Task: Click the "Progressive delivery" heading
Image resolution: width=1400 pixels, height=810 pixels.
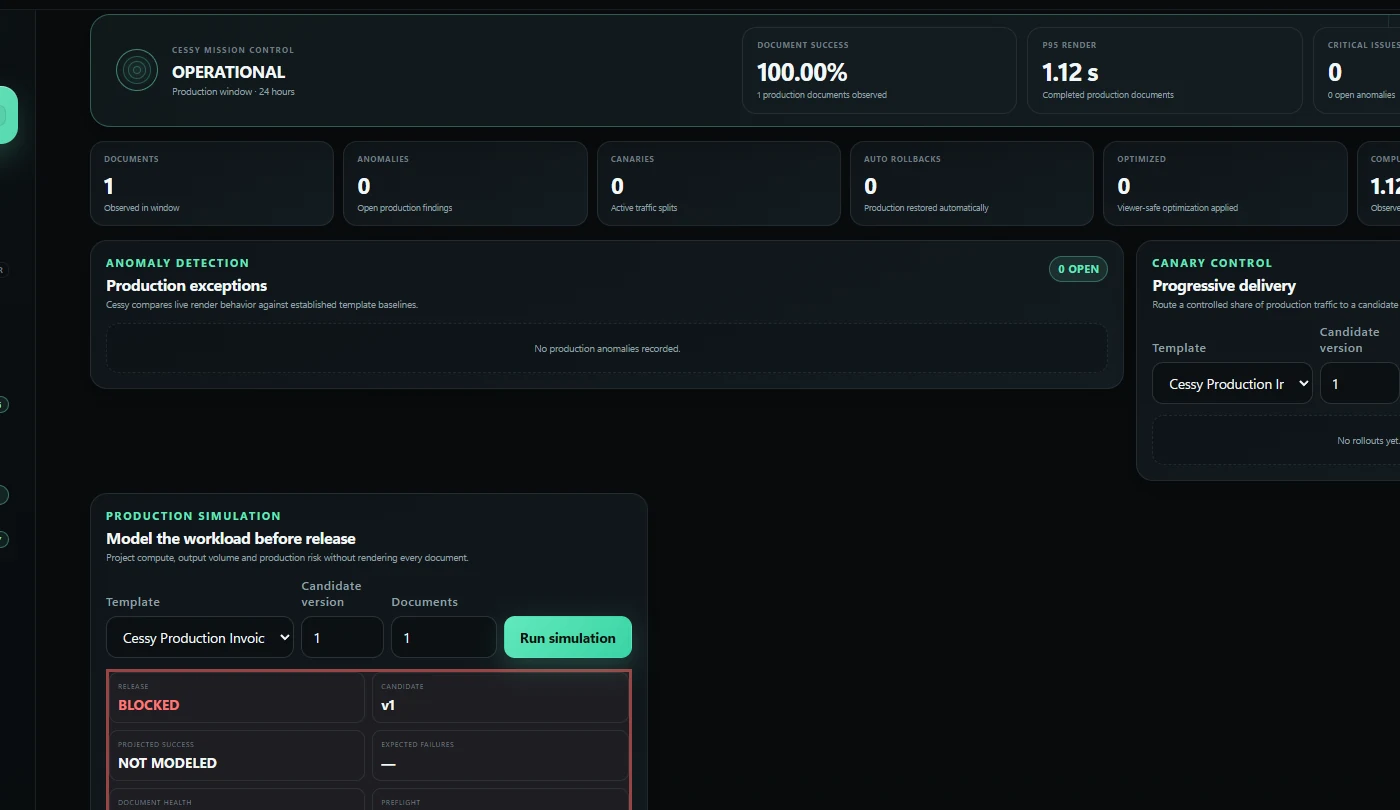Action: (1224, 285)
